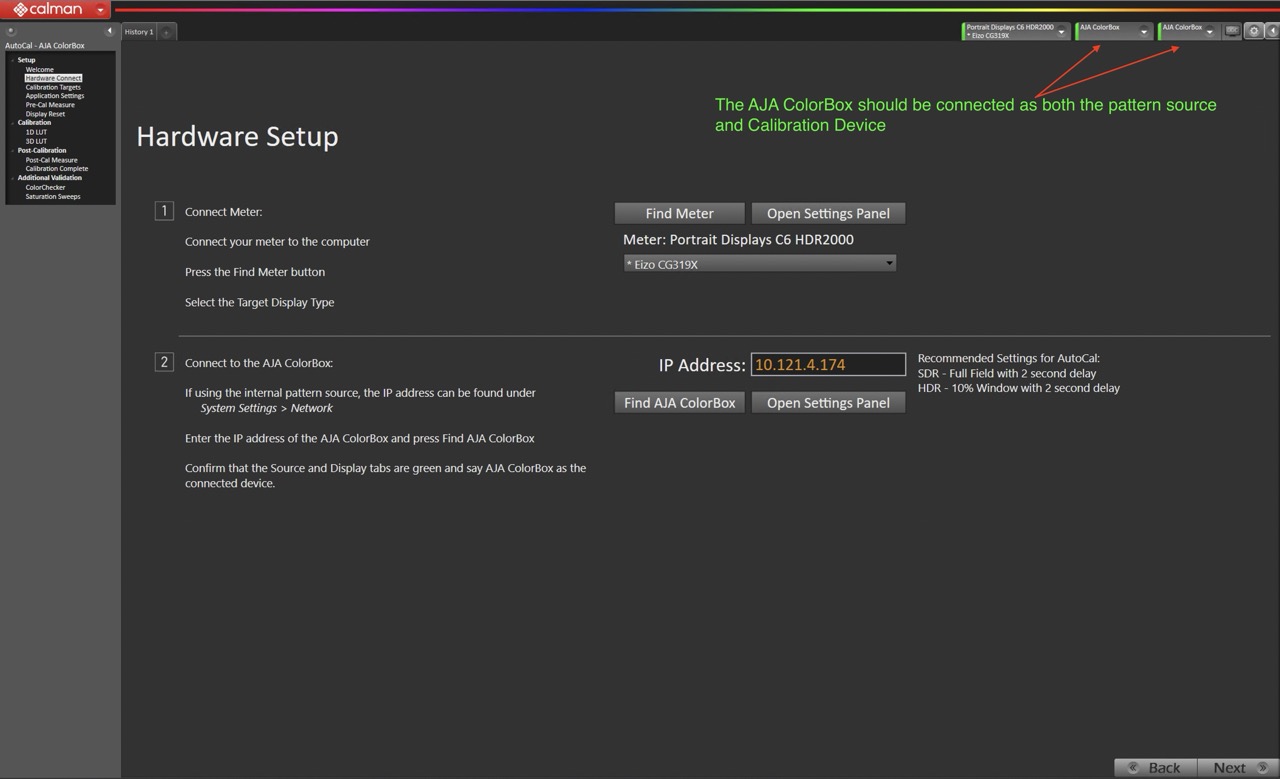This screenshot has width=1280, height=779.
Task: Click the Back navigation button
Action: [1155, 768]
